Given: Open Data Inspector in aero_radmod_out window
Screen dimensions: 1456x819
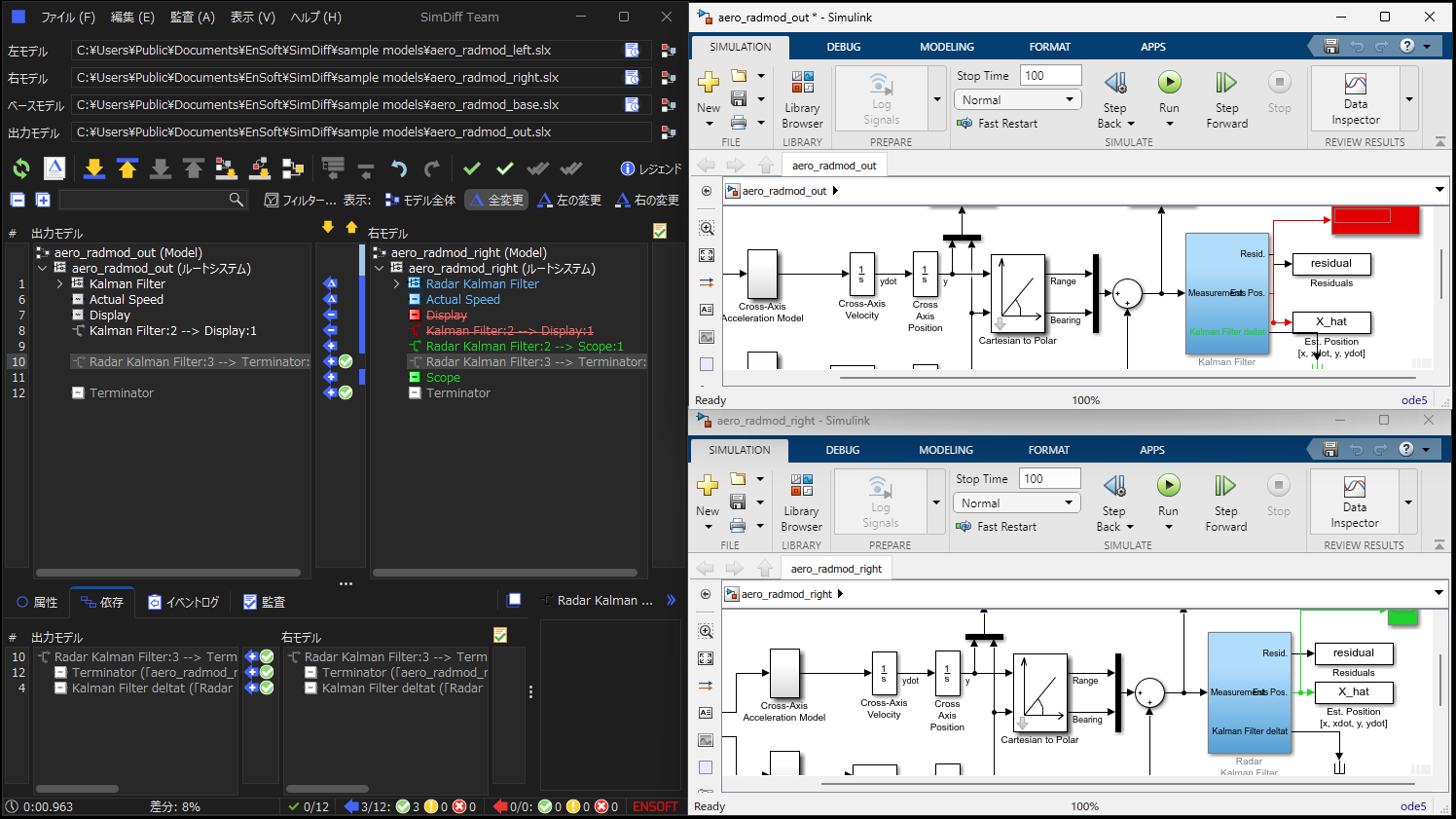Looking at the screenshot, I should pos(1356,99).
